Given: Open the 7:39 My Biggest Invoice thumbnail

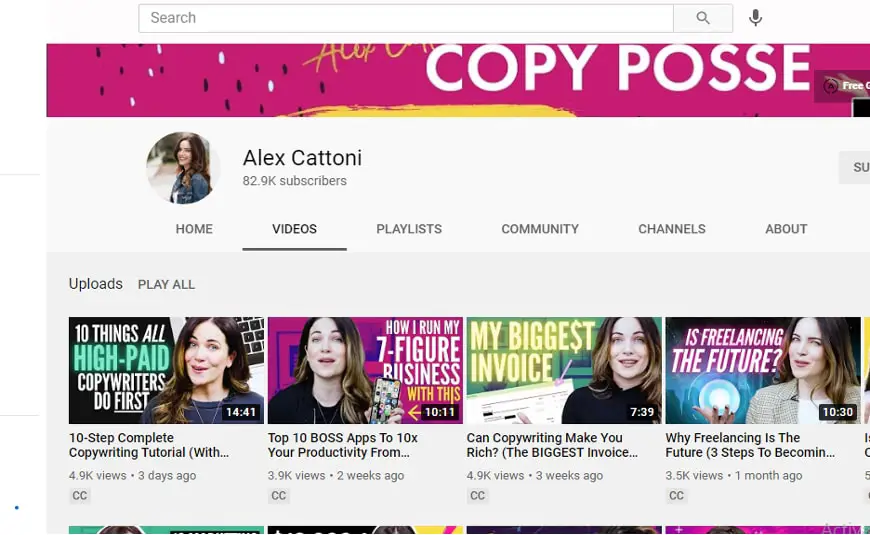Looking at the screenshot, I should pos(564,370).
